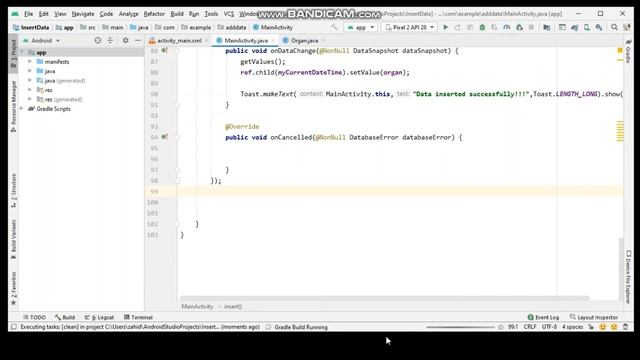Click the debug app bug icon
The height and width of the screenshot is (360, 640).
click(x=482, y=27)
